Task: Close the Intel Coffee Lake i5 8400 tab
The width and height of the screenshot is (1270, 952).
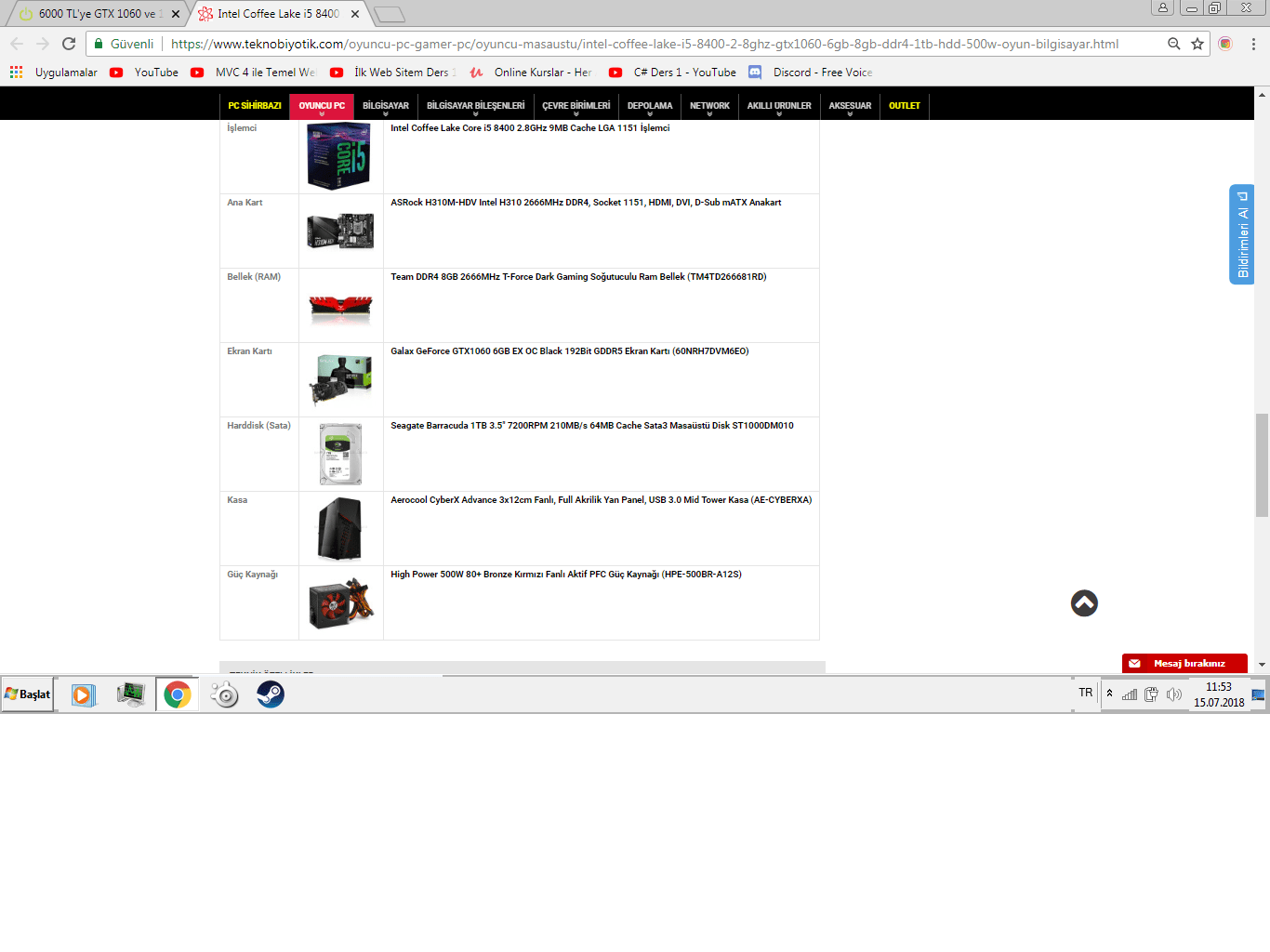Action: [x=355, y=14]
